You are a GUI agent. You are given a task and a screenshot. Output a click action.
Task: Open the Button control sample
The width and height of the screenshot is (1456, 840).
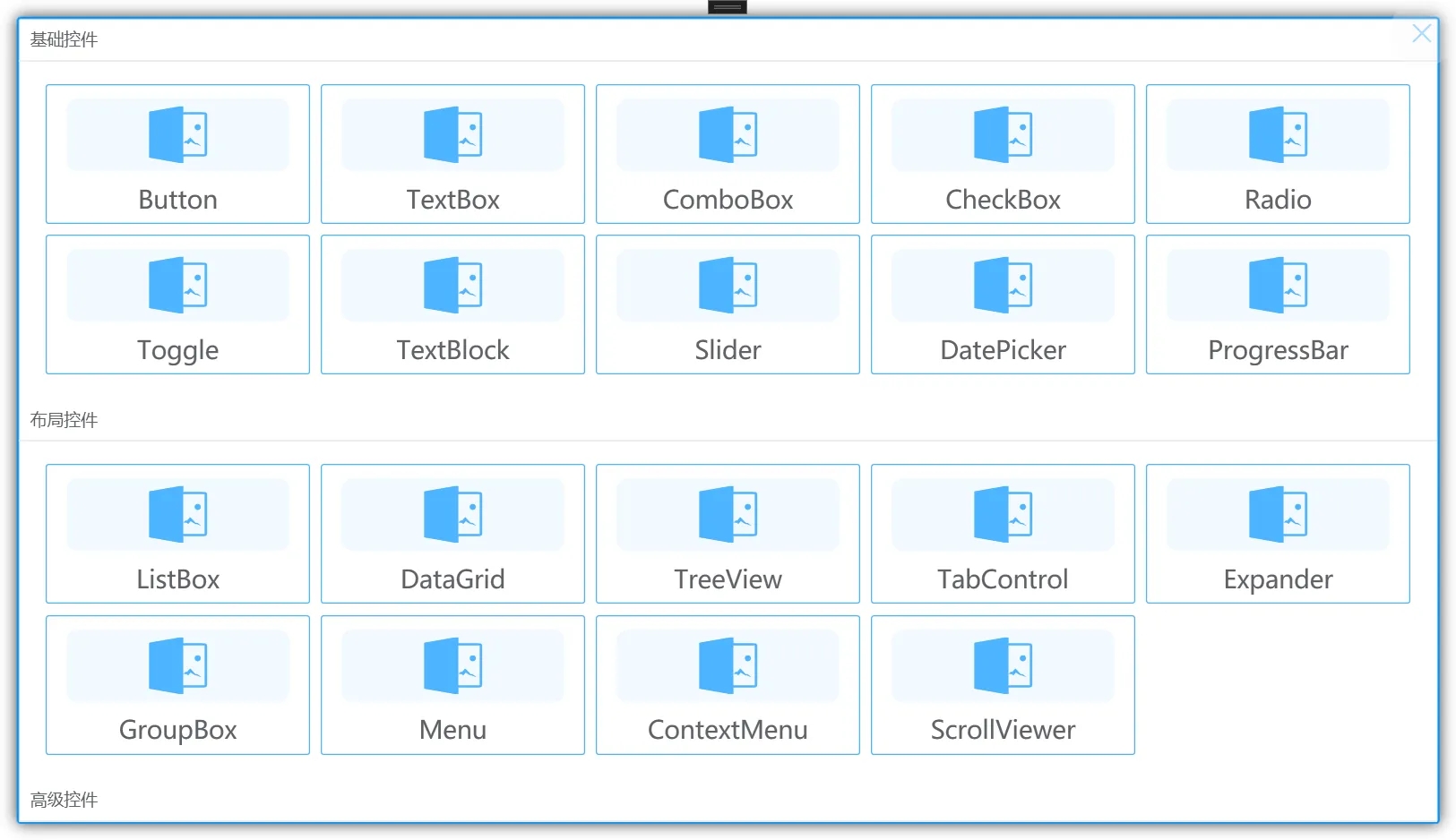click(x=177, y=154)
